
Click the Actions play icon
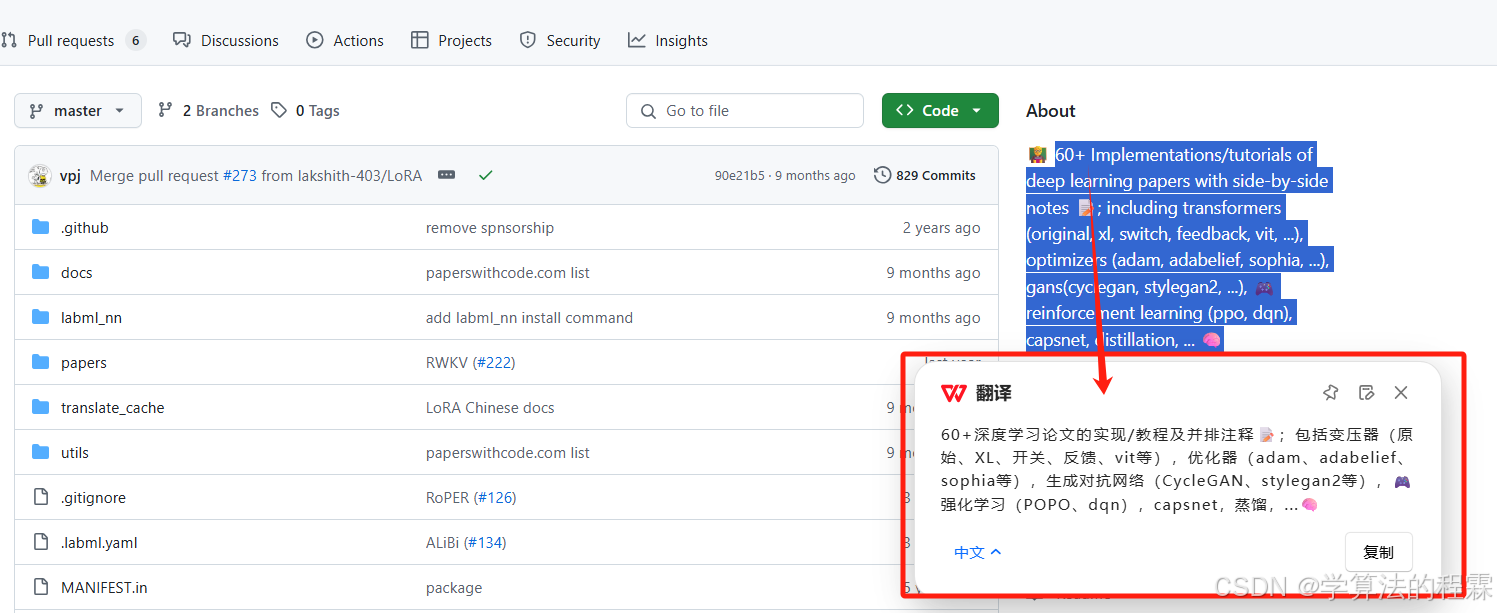click(315, 40)
